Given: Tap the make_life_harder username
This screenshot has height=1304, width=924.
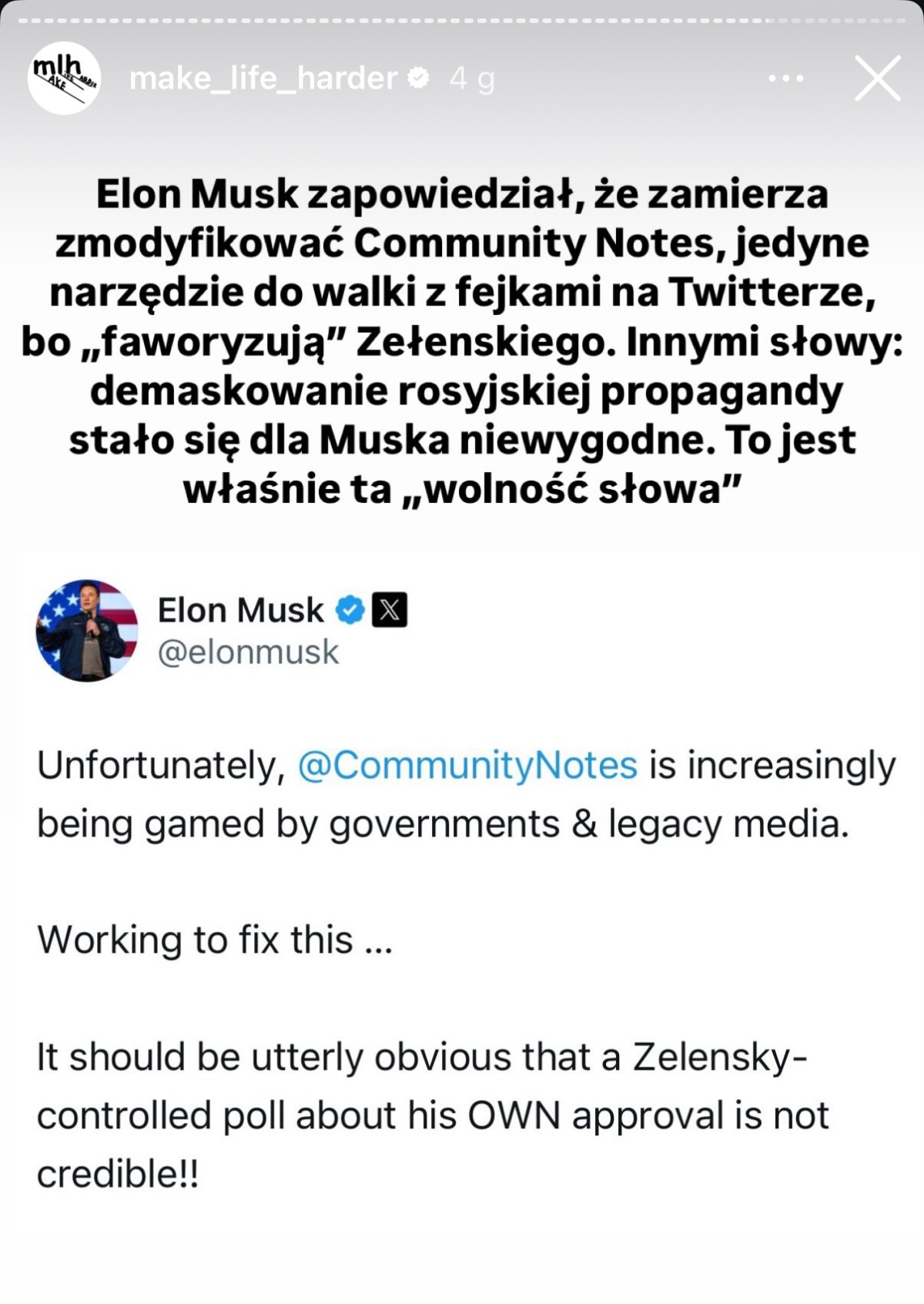Looking at the screenshot, I should [263, 79].
